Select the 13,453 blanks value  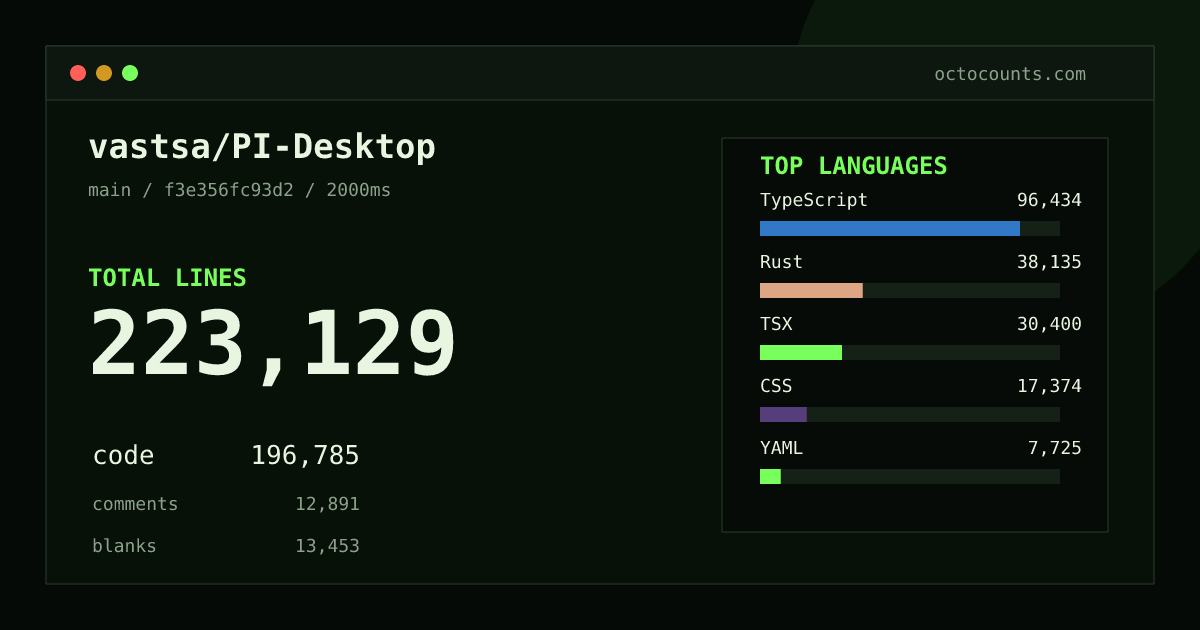coord(327,546)
